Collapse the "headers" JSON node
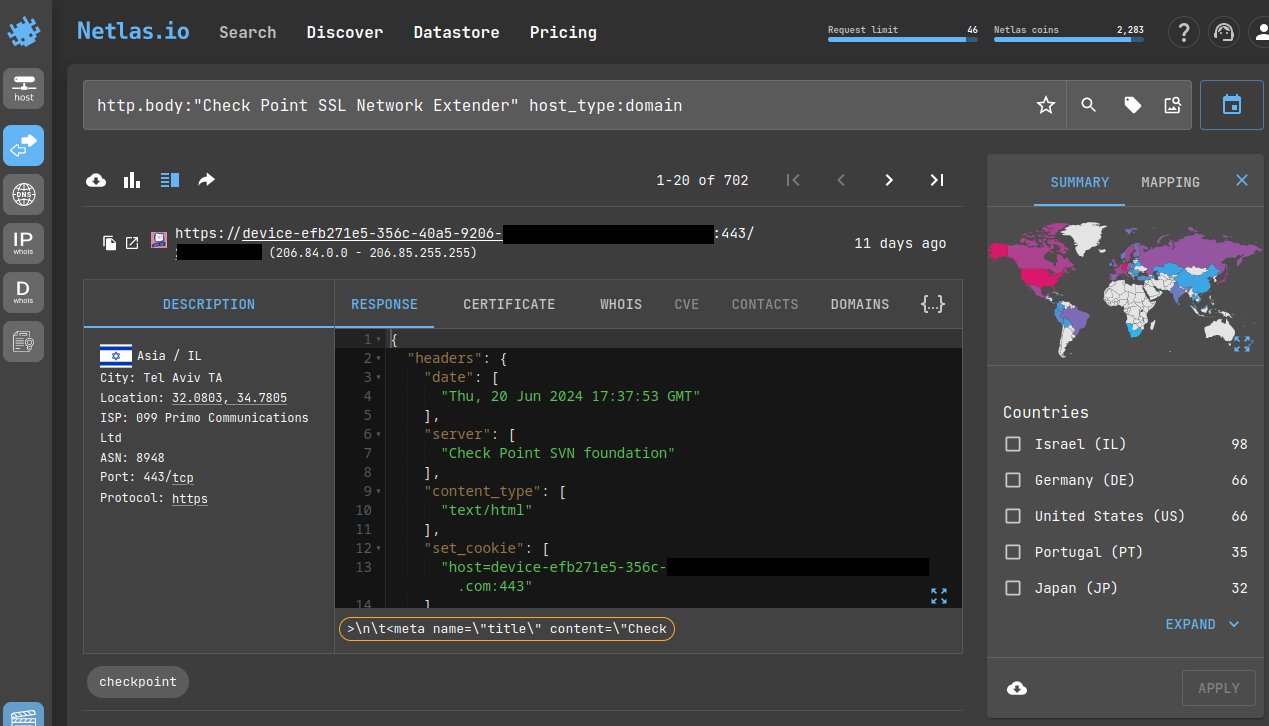 point(378,358)
